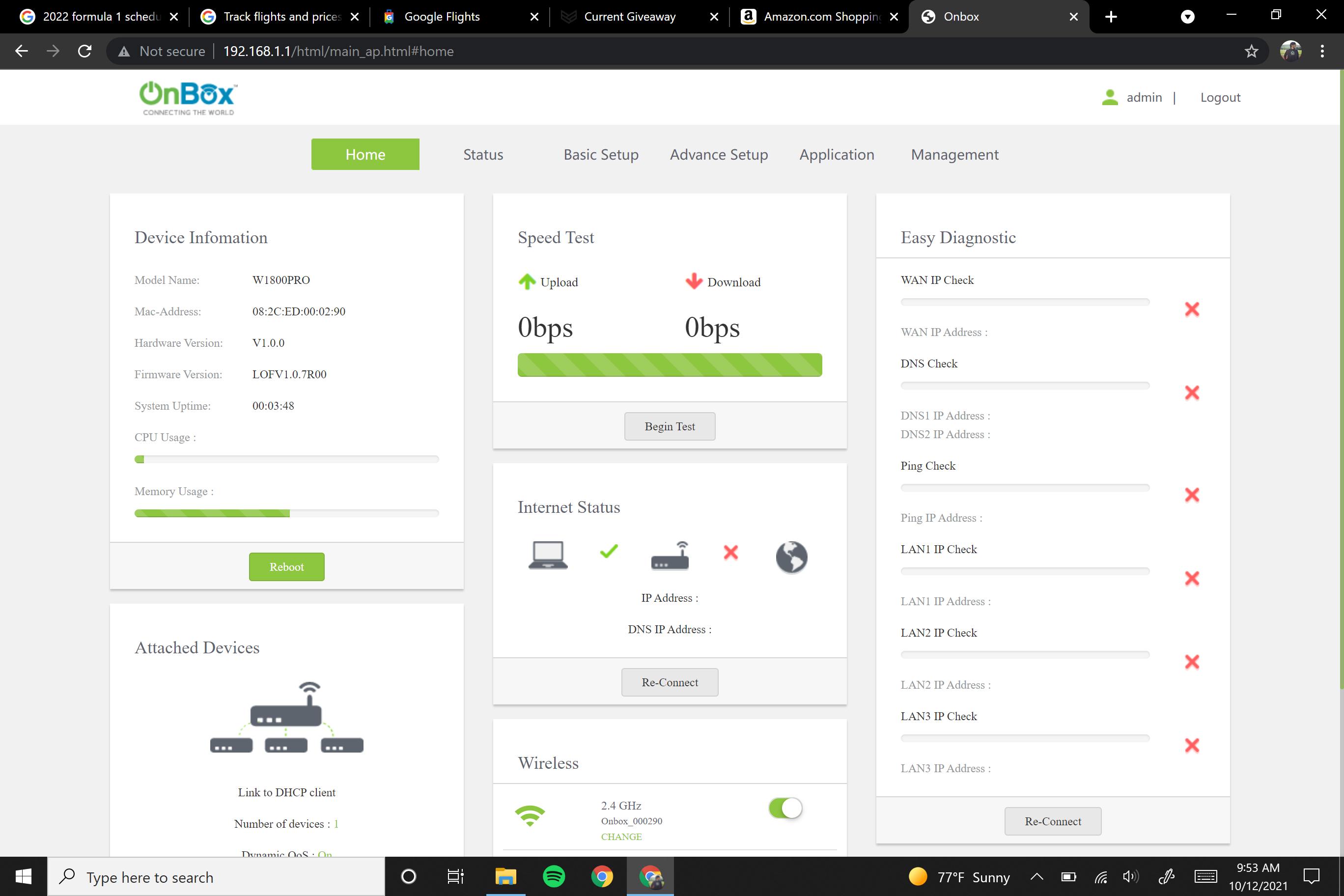1344x896 pixels.
Task: Open Spotify from the taskbar
Action: click(553, 876)
